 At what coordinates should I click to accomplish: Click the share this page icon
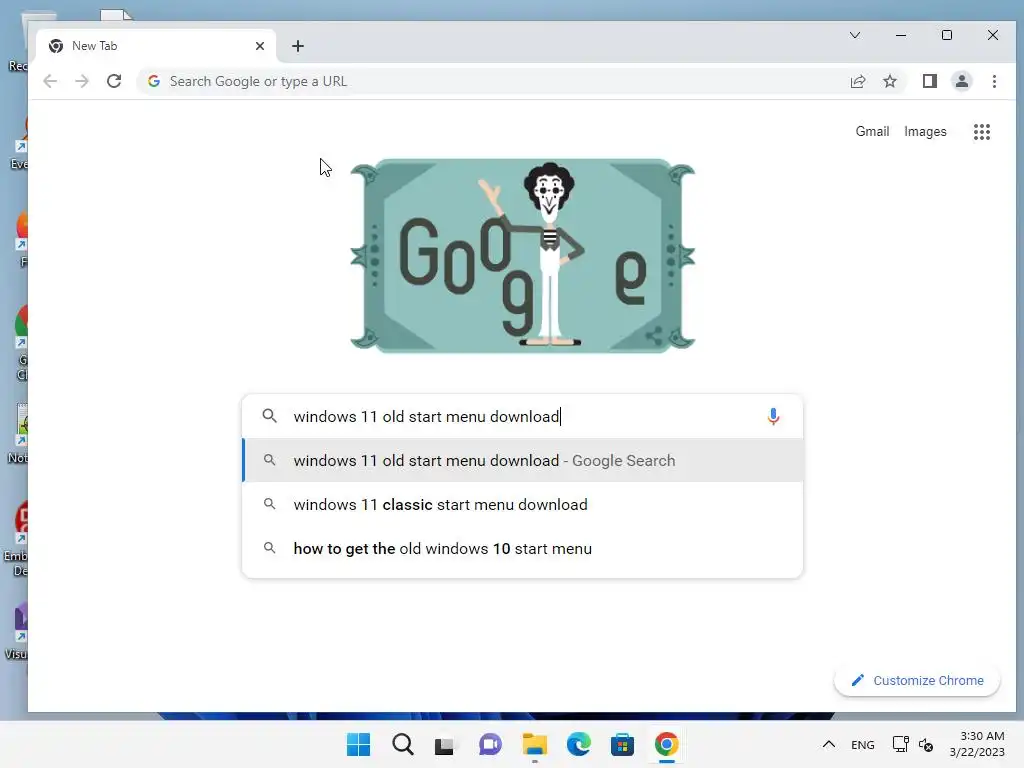(x=857, y=81)
